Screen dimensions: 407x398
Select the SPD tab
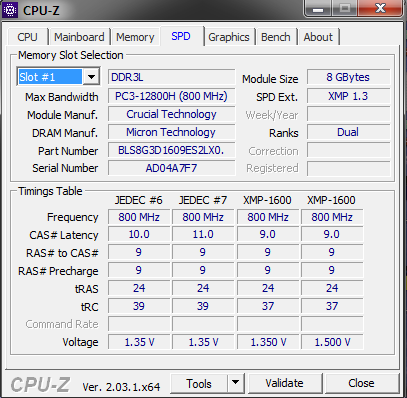pos(181,36)
